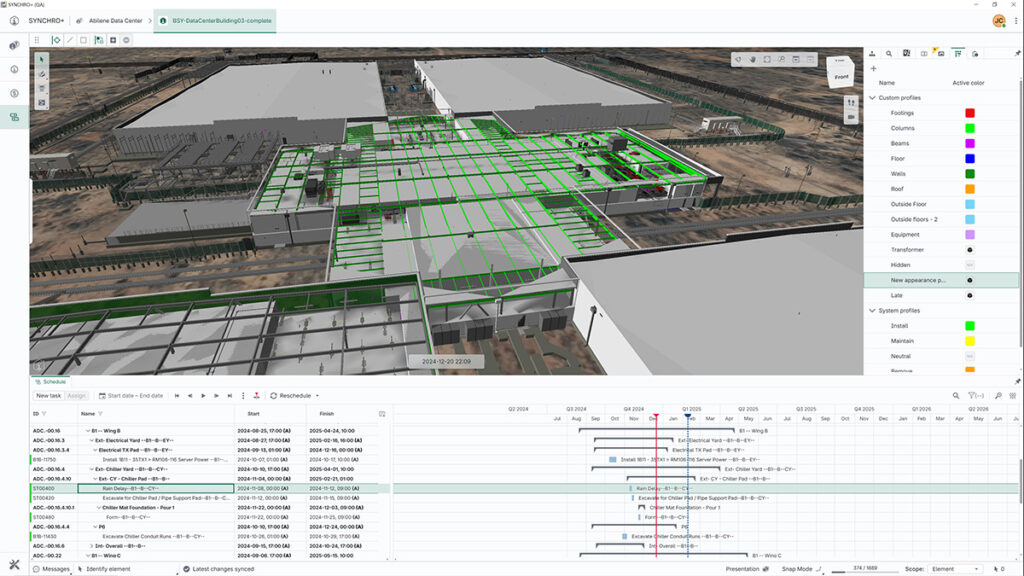This screenshot has height=576, width=1024.
Task: Open the tools wrench icon at bottom left
Action: point(14,565)
